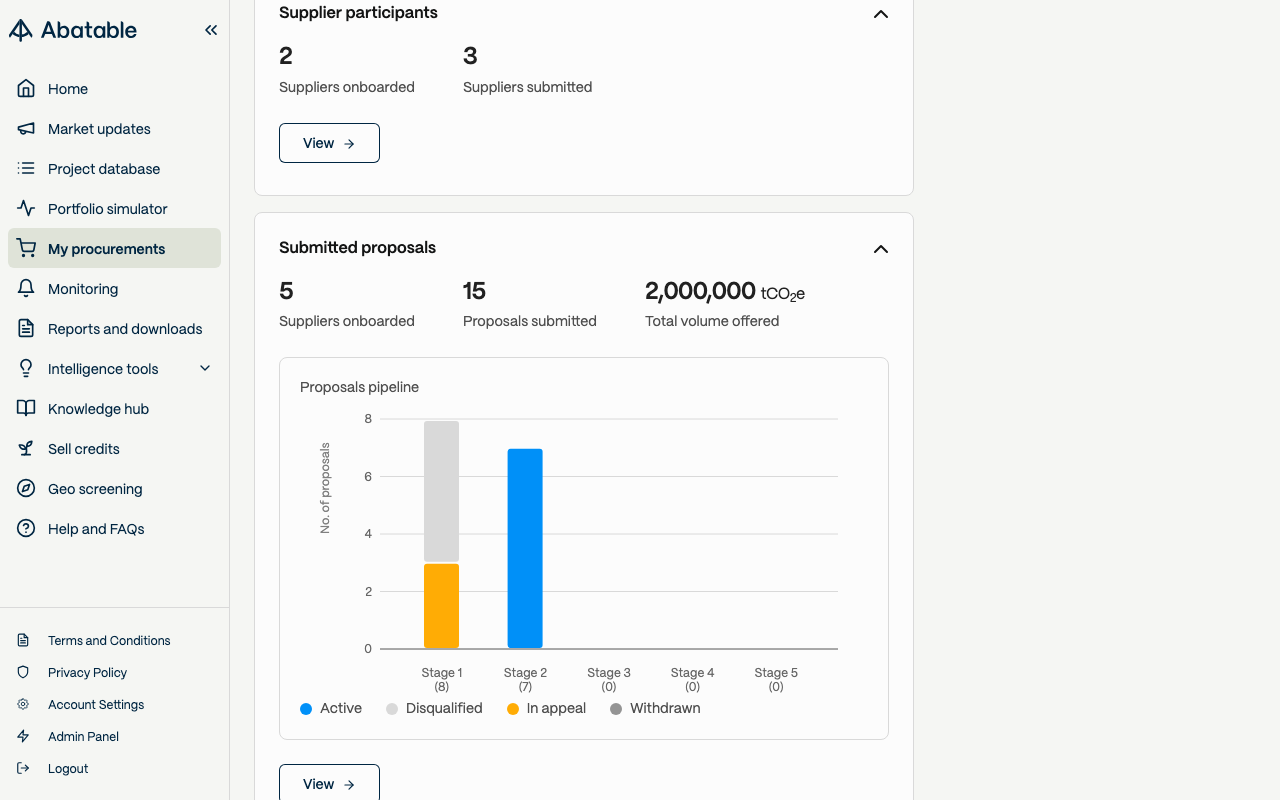Click the blue Stage 2 bar
The height and width of the screenshot is (800, 1280).
[x=525, y=548]
